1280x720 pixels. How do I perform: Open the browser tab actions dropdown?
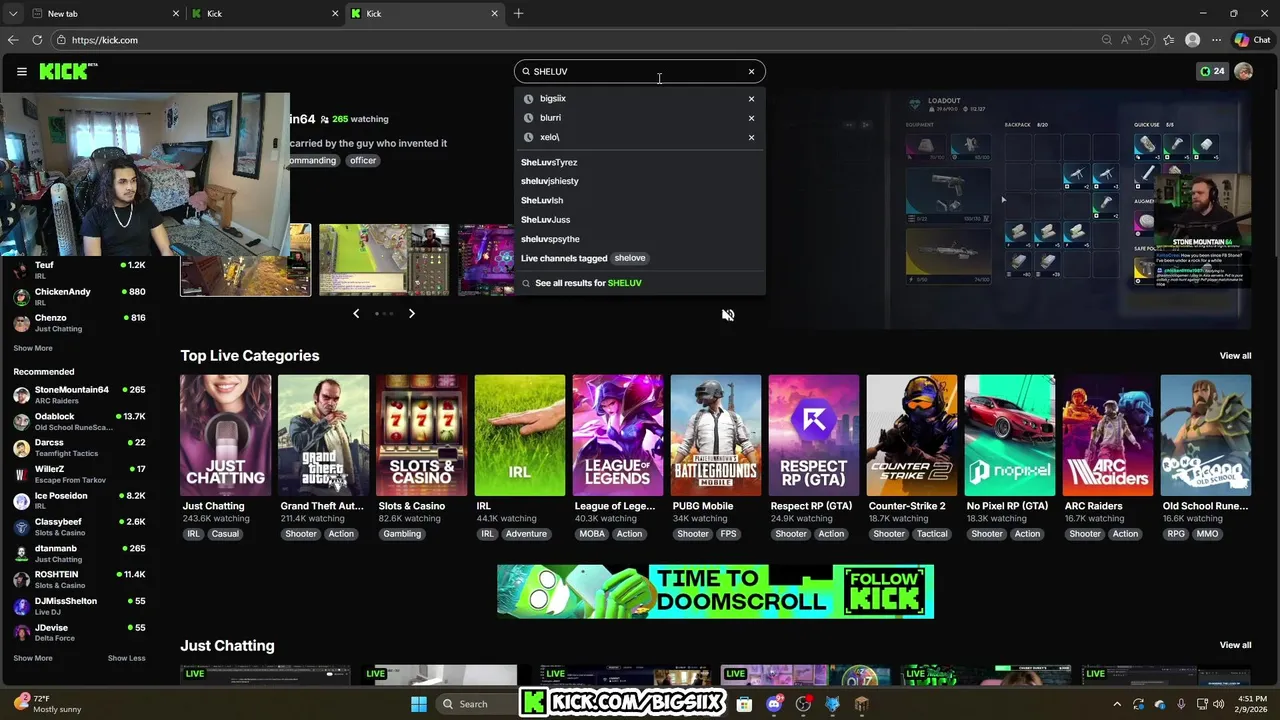12,14
